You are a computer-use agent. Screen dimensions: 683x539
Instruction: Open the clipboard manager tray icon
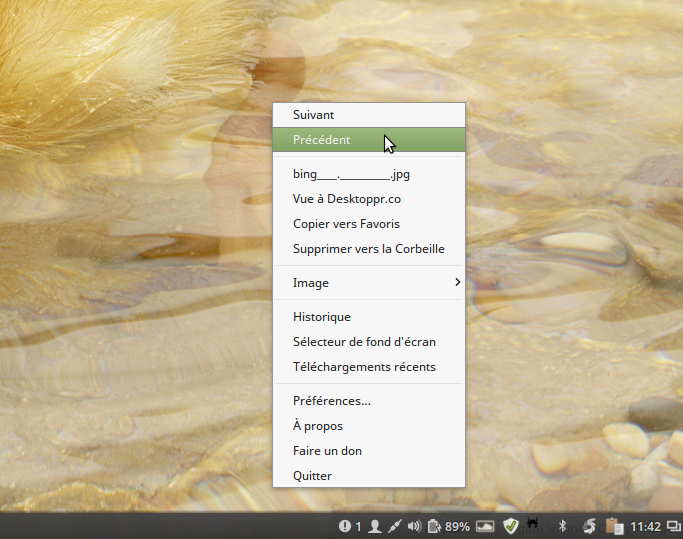tap(614, 526)
